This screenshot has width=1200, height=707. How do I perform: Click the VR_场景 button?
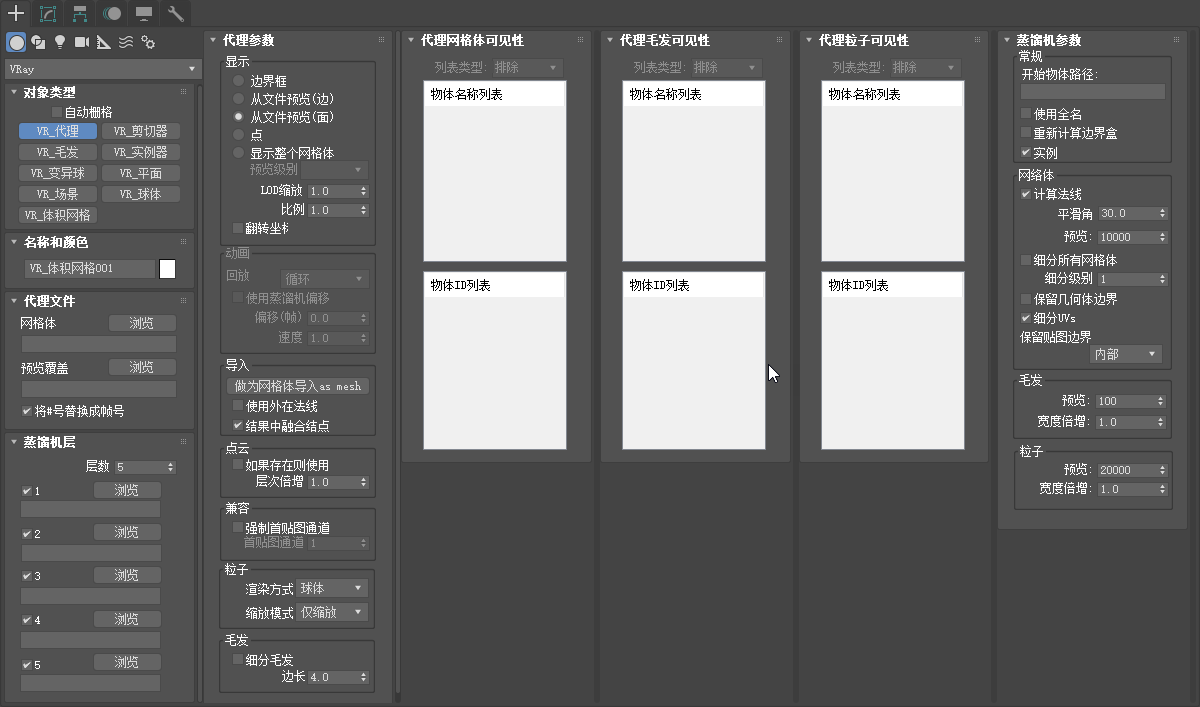click(x=58, y=194)
